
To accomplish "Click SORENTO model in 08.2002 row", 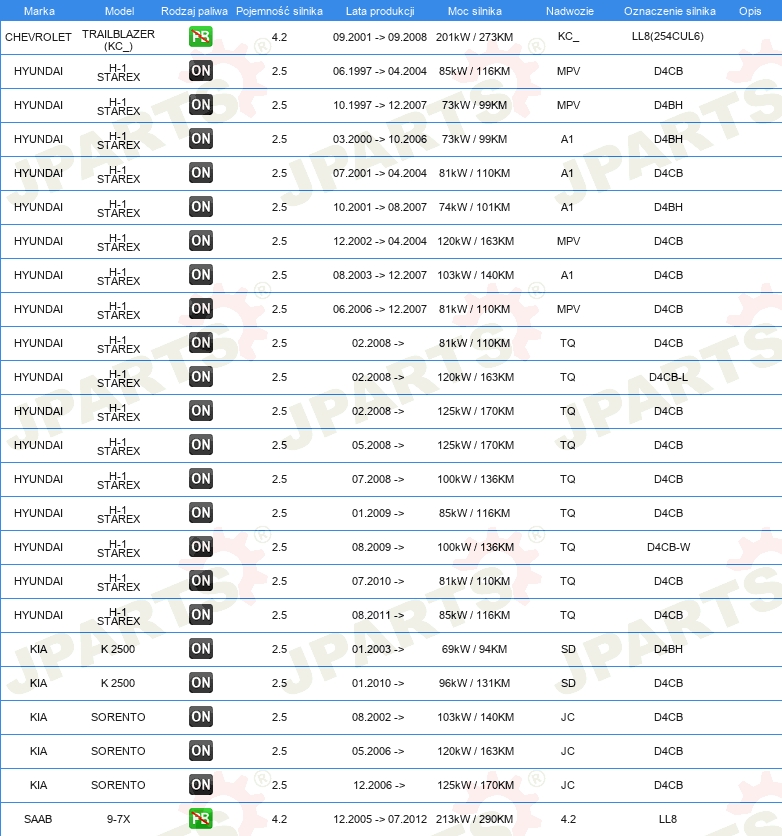I will coord(118,717).
